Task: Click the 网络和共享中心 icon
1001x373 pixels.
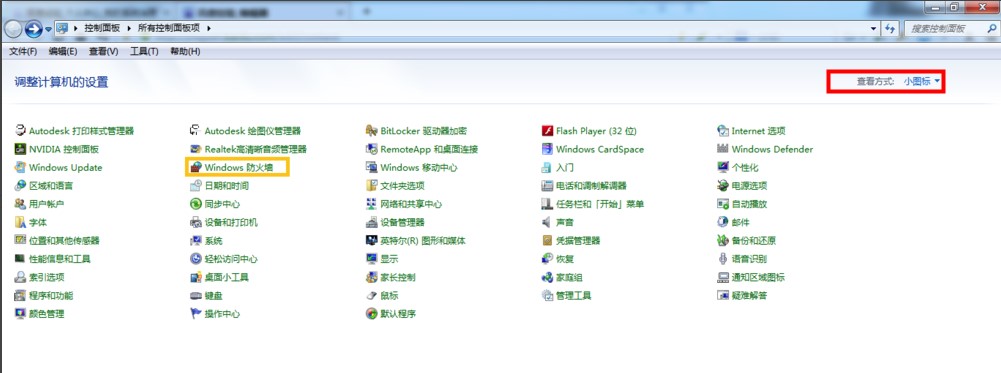Action: pyautogui.click(x=371, y=204)
